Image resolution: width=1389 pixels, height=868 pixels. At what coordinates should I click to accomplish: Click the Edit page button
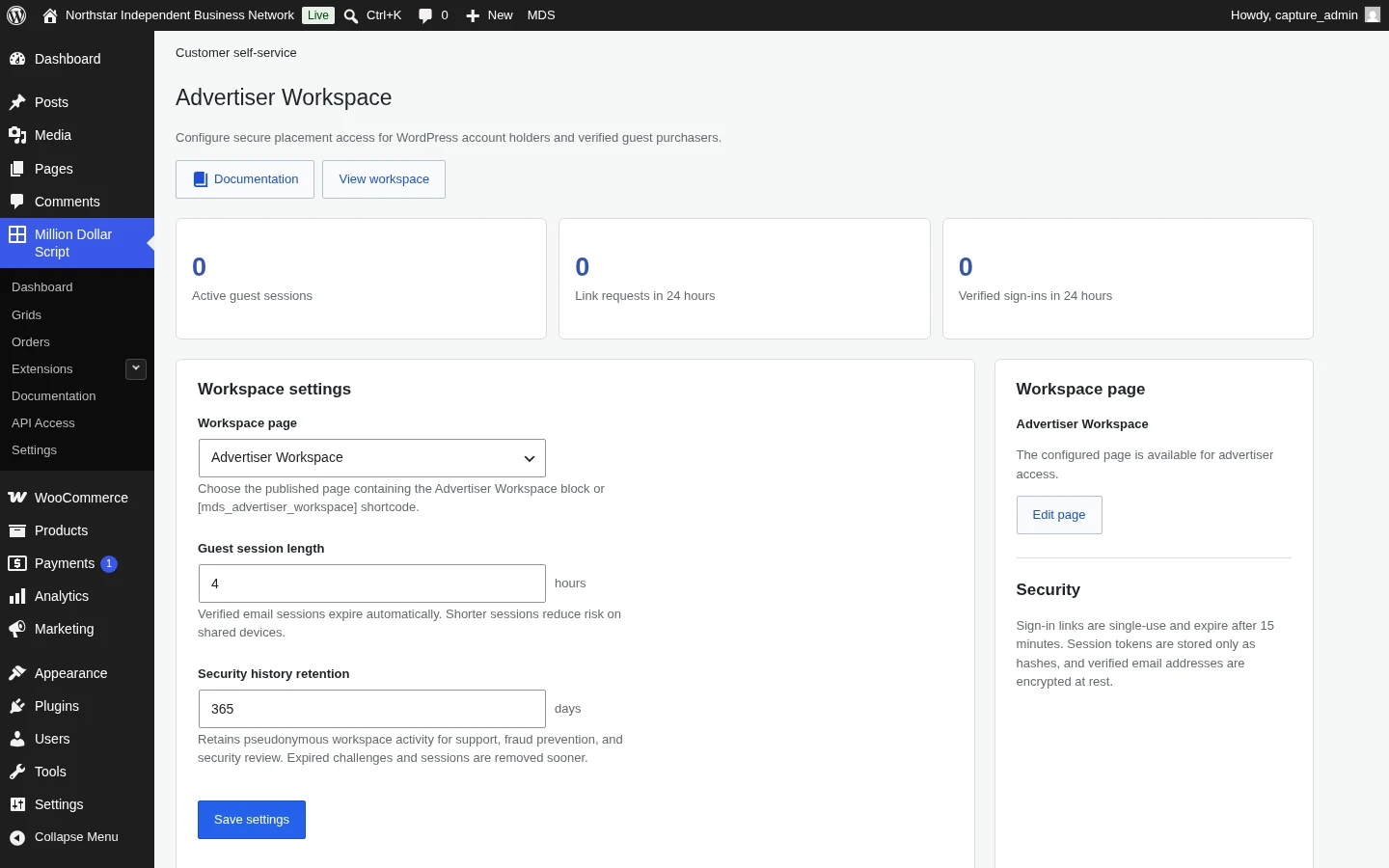pos(1059,515)
